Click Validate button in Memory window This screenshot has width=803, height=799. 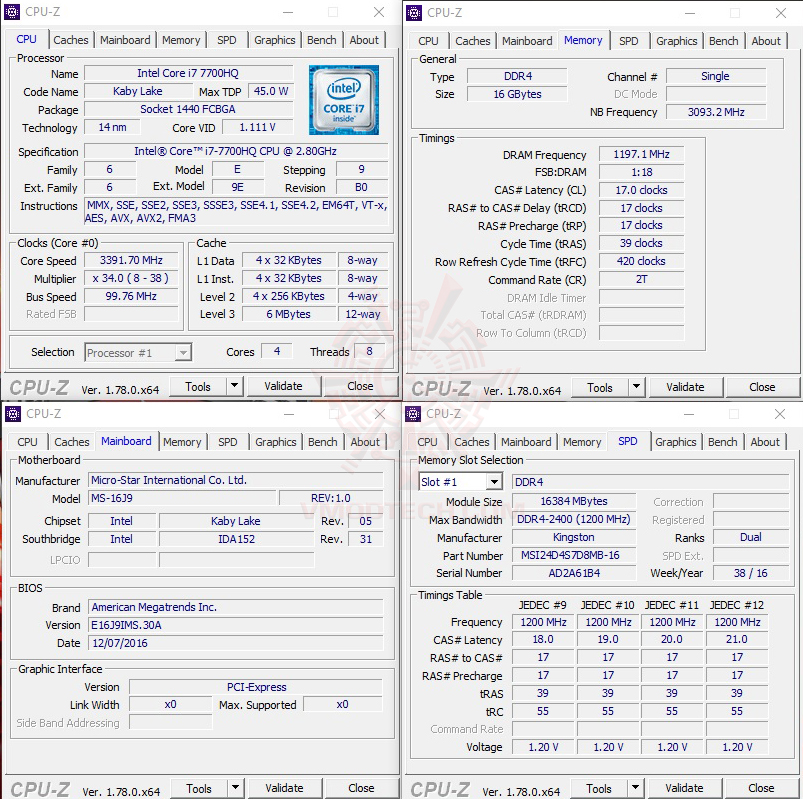pos(685,387)
